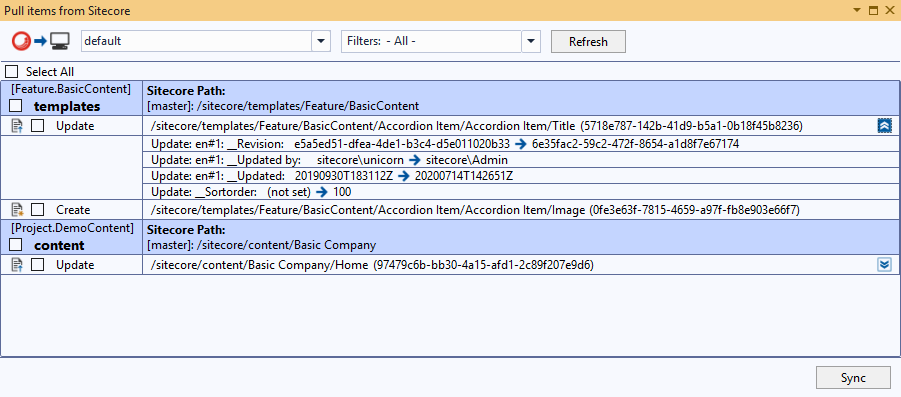Check the content group checkbox

(16, 245)
